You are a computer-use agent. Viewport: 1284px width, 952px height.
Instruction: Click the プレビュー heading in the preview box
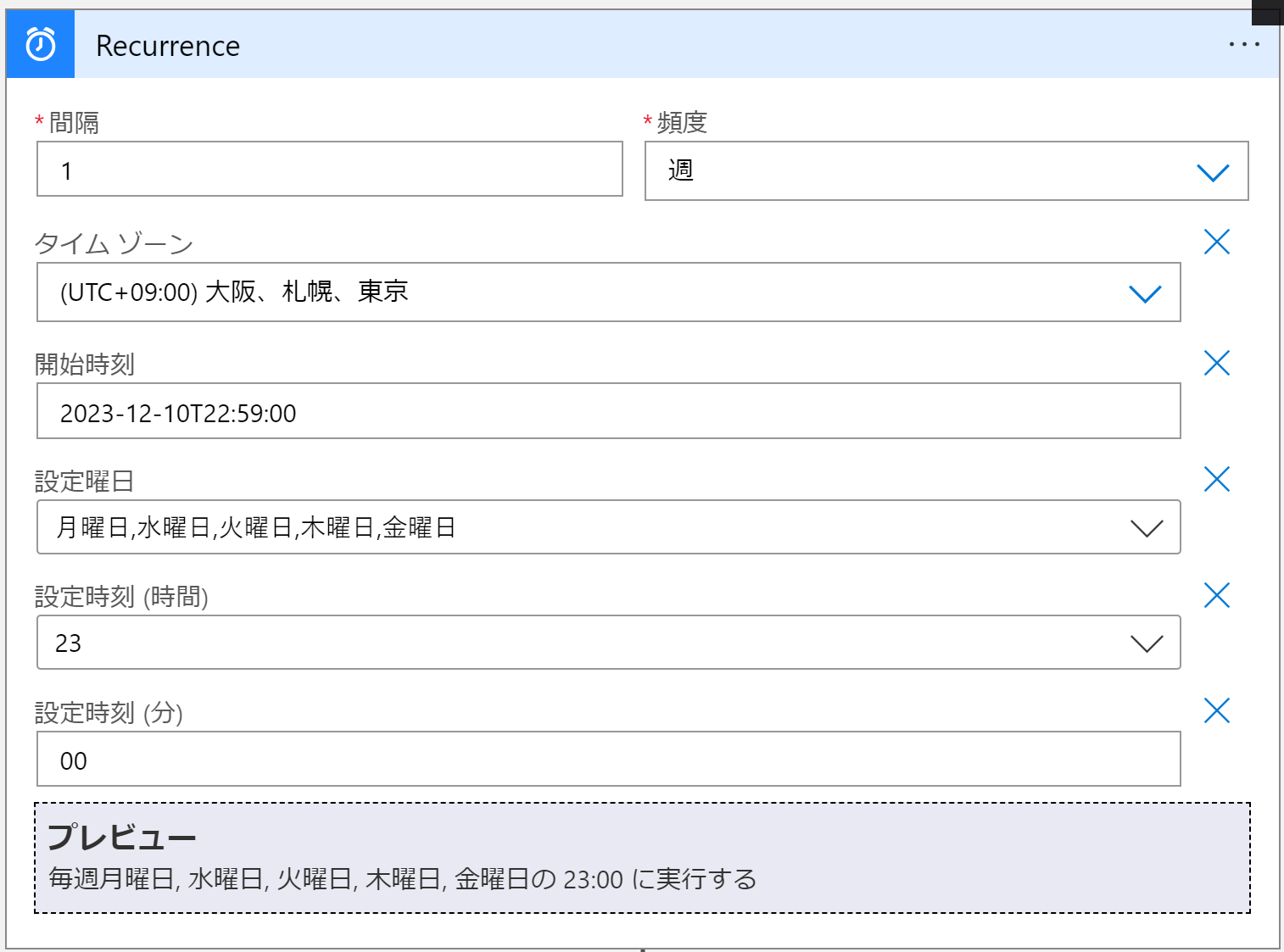[122, 837]
